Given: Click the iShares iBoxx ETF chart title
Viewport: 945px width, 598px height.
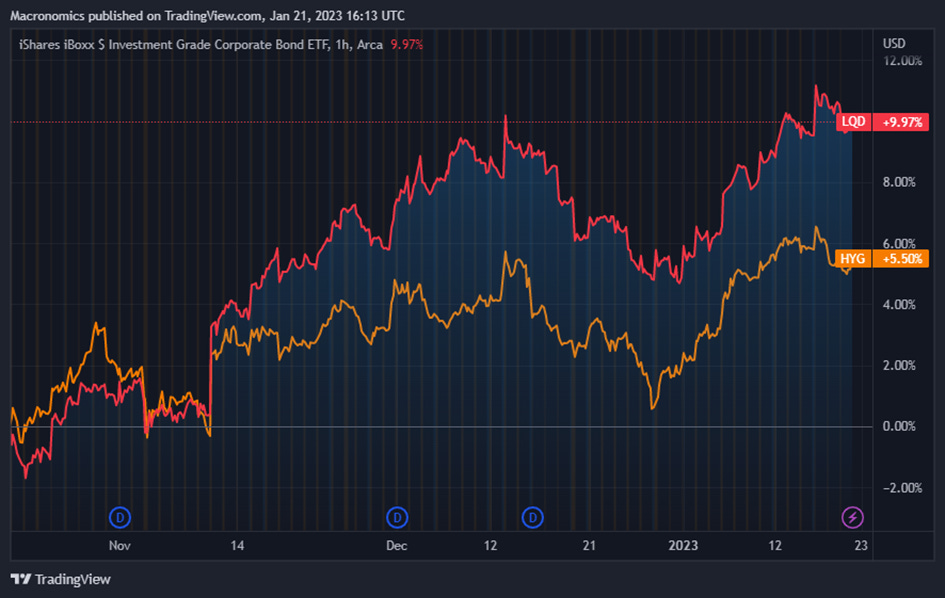Looking at the screenshot, I should [201, 45].
